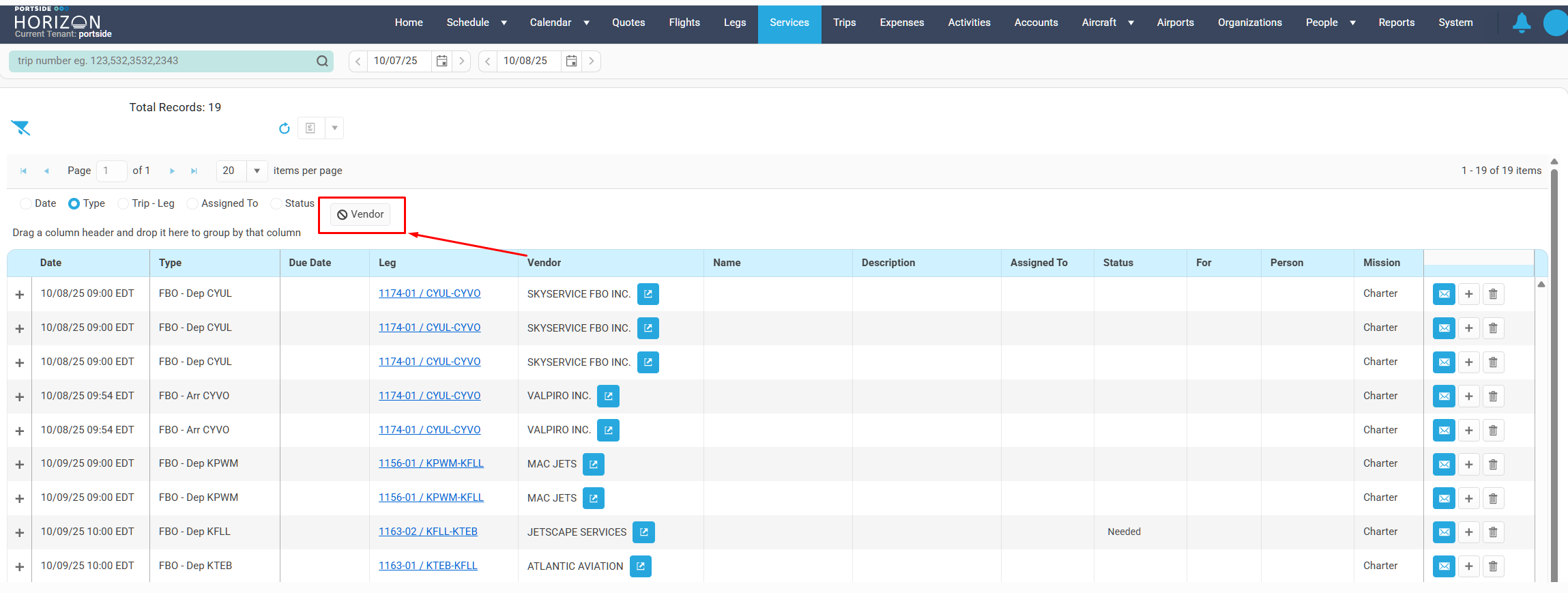1568x593 pixels.
Task: Click search magnifier in trip number box
Action: click(x=322, y=61)
